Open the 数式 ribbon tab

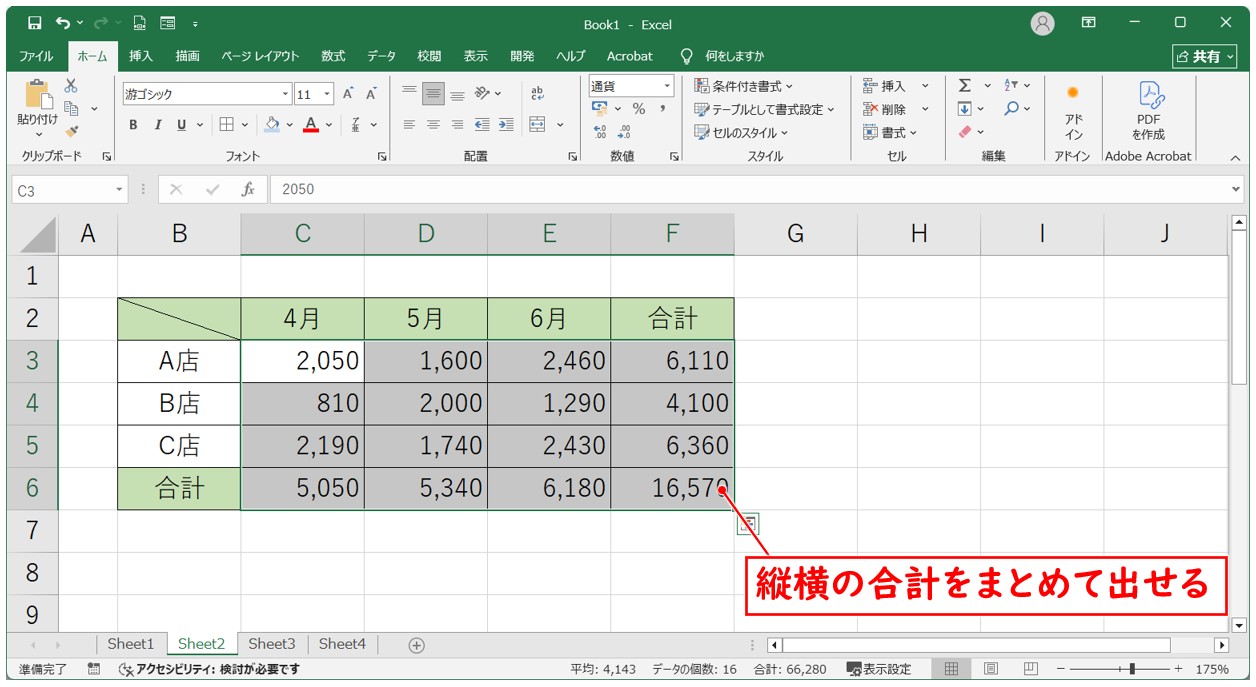[333, 56]
